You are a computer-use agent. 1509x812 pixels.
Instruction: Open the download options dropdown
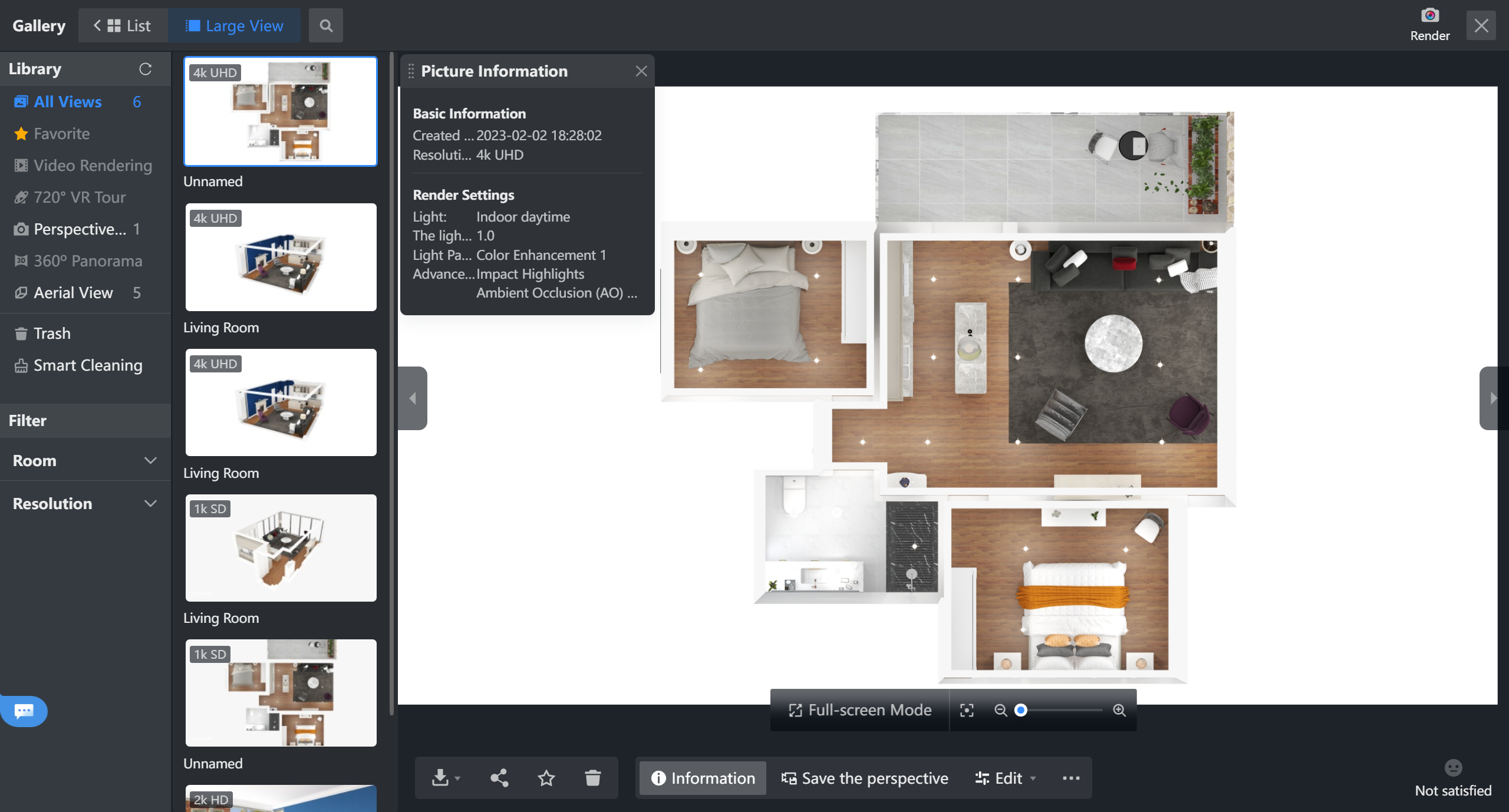point(446,778)
